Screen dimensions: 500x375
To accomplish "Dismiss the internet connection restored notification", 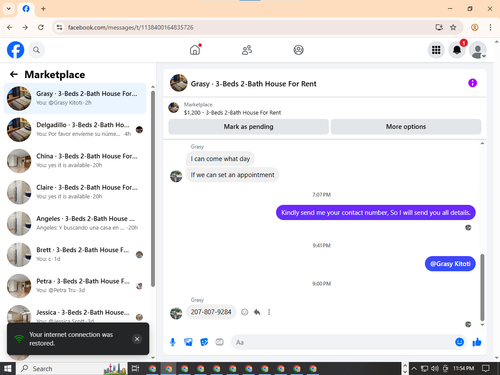I will pyautogui.click(x=137, y=339).
